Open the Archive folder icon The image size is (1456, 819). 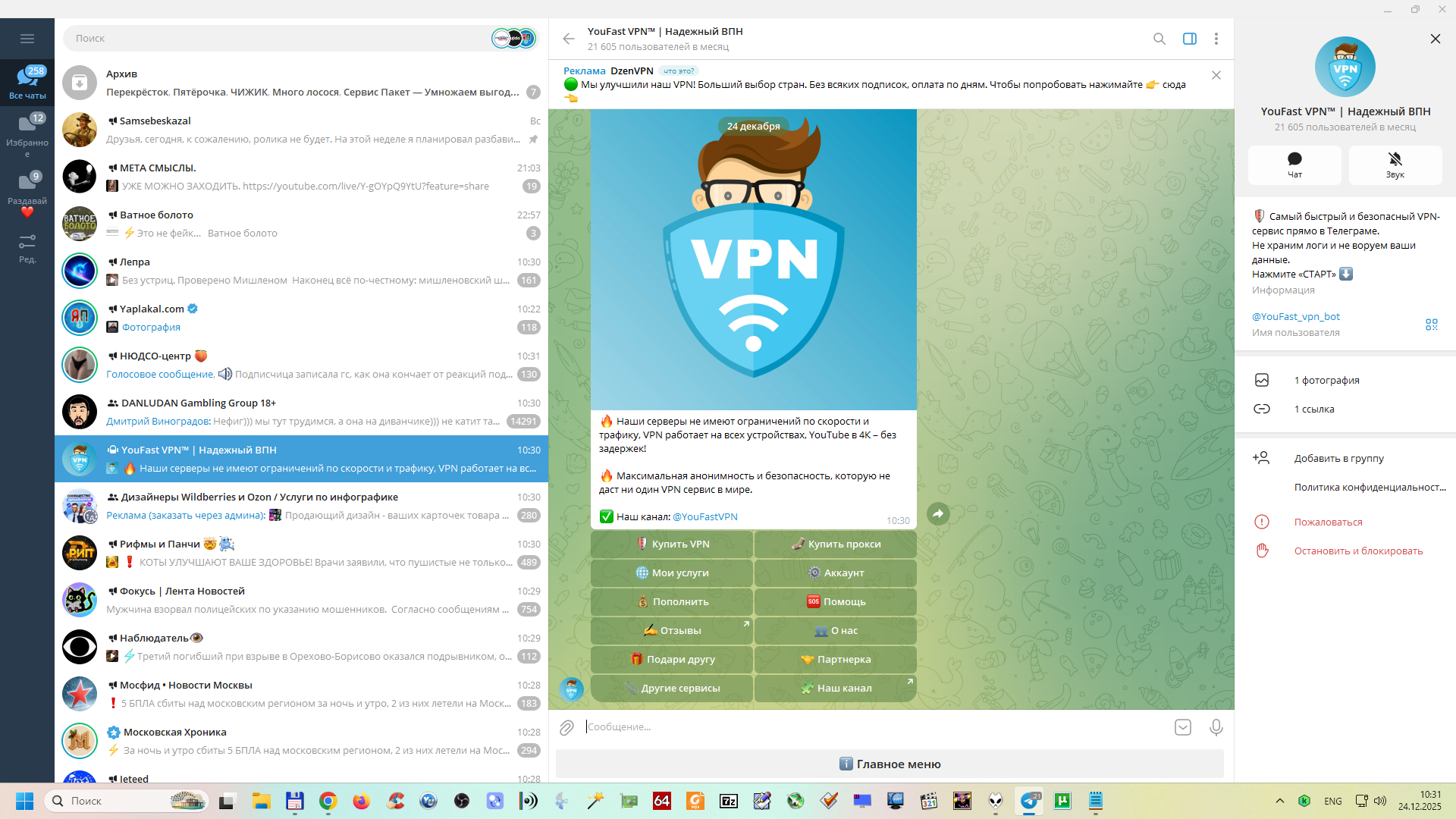pyautogui.click(x=80, y=83)
